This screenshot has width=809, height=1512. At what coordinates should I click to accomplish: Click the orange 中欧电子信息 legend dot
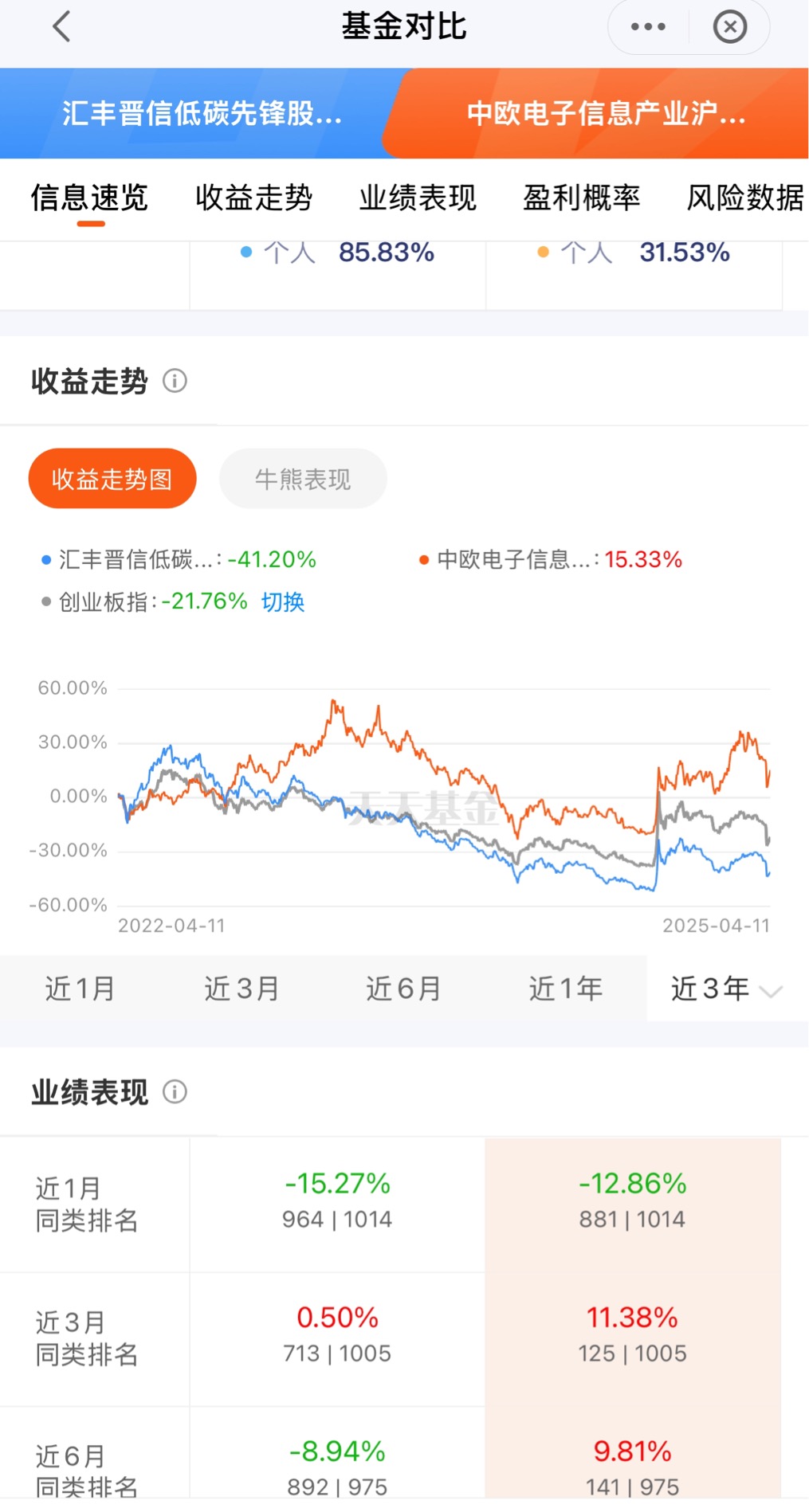(424, 560)
